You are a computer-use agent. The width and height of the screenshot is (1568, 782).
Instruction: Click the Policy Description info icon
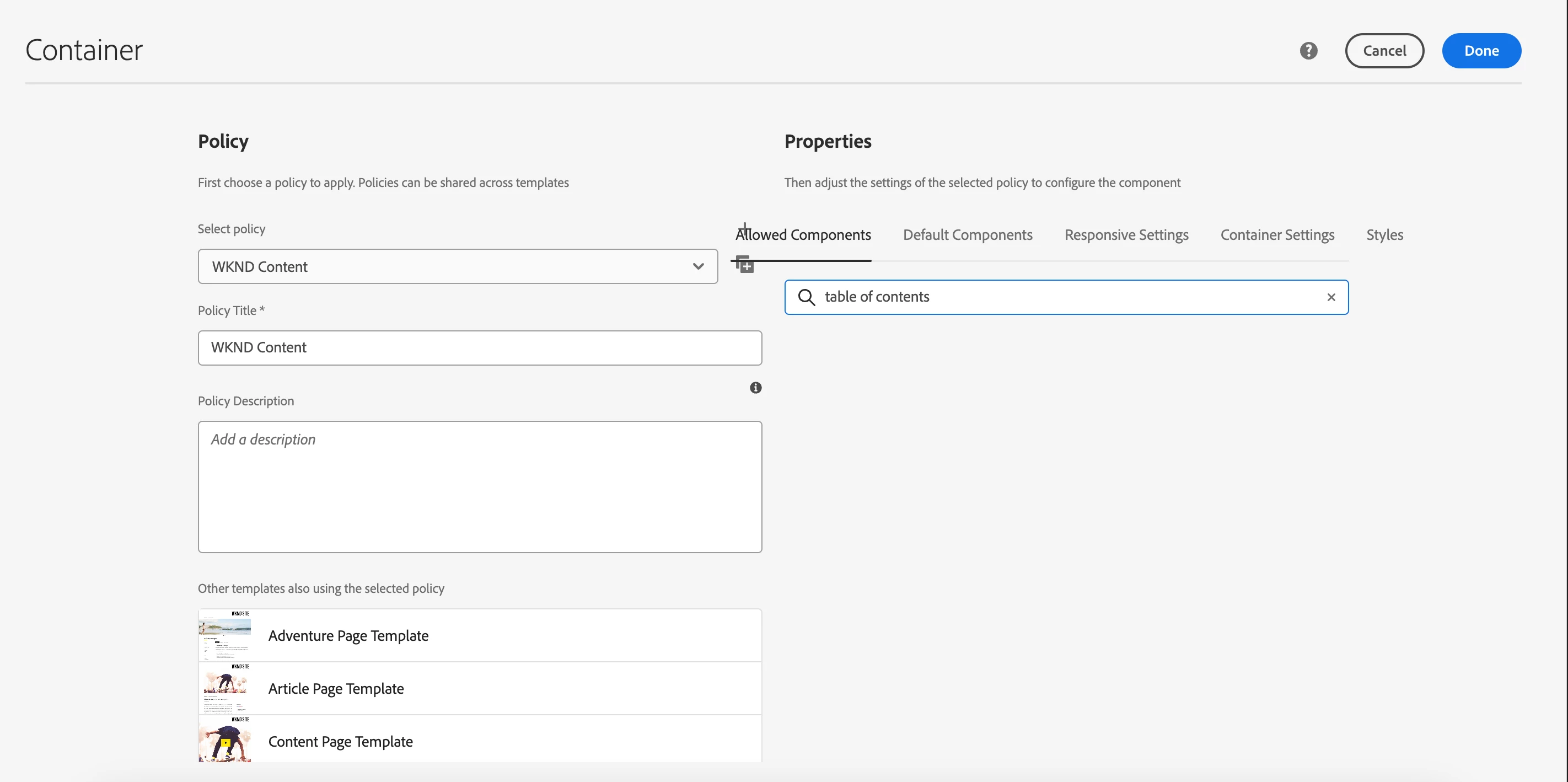[x=755, y=388]
